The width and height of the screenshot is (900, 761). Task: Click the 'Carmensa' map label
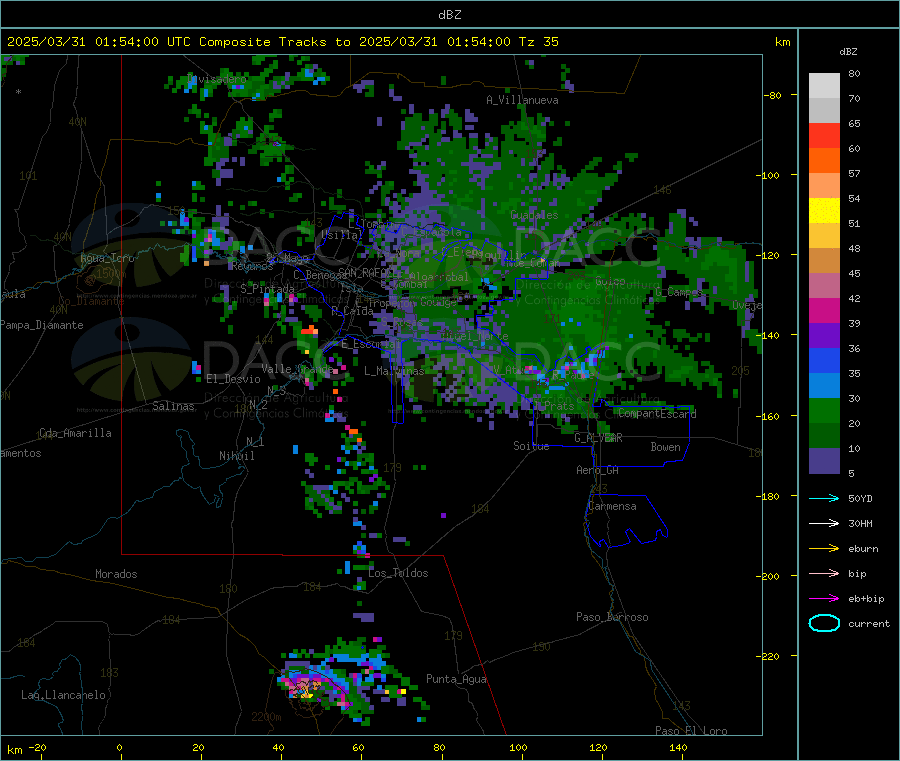(612, 506)
